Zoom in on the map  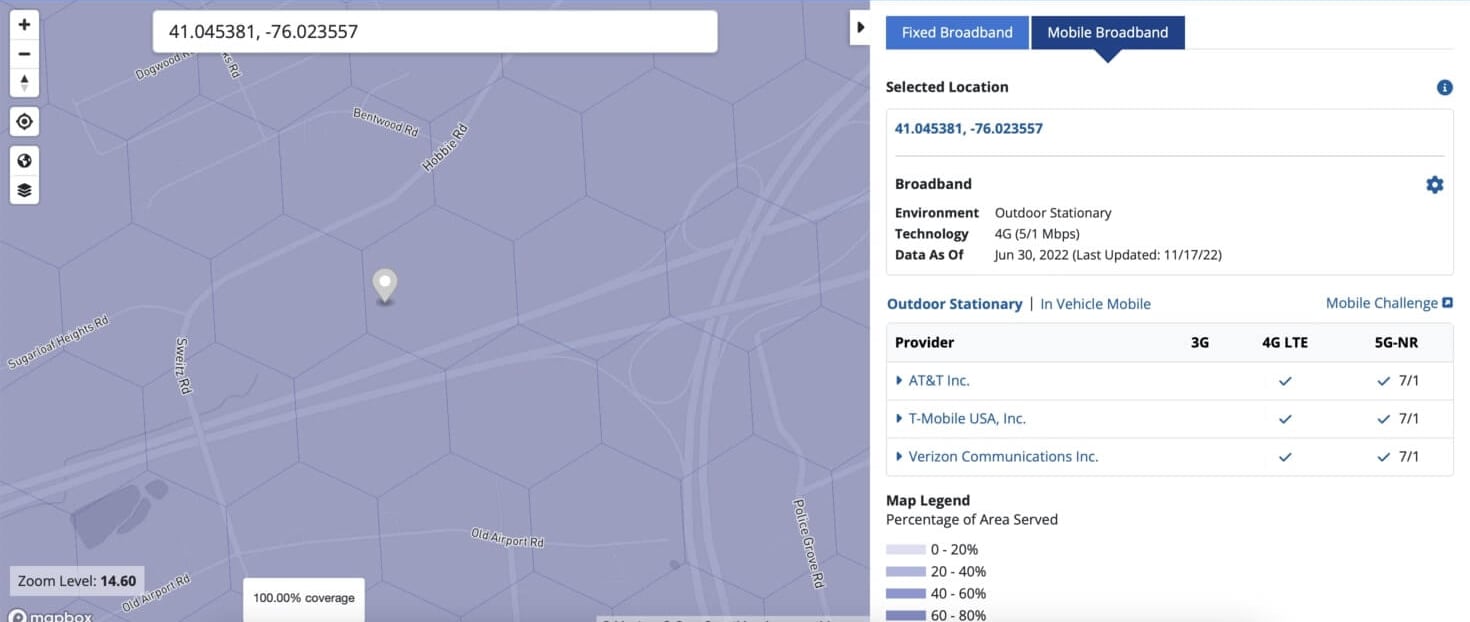pyautogui.click(x=24, y=25)
